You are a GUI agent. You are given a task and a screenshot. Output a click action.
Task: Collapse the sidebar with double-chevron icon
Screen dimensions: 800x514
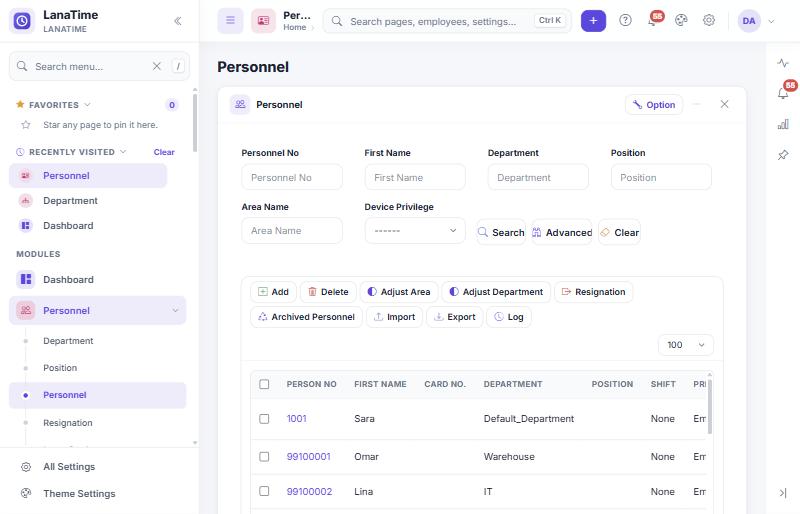(178, 21)
